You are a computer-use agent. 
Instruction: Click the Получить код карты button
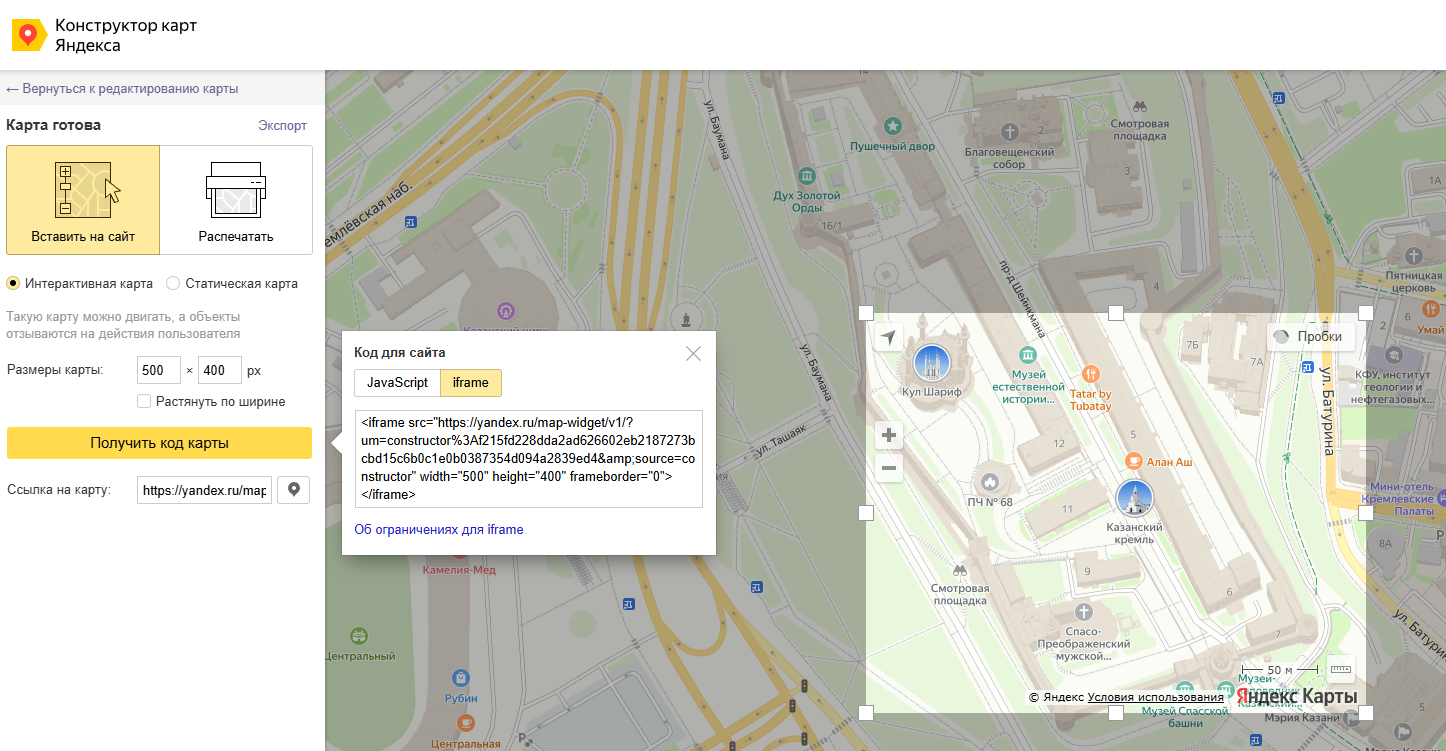(159, 443)
